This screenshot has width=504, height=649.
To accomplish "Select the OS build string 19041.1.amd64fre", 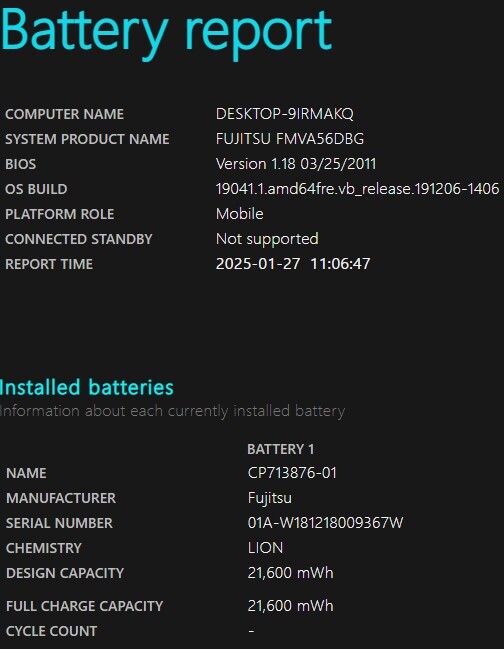I will coord(358,189).
